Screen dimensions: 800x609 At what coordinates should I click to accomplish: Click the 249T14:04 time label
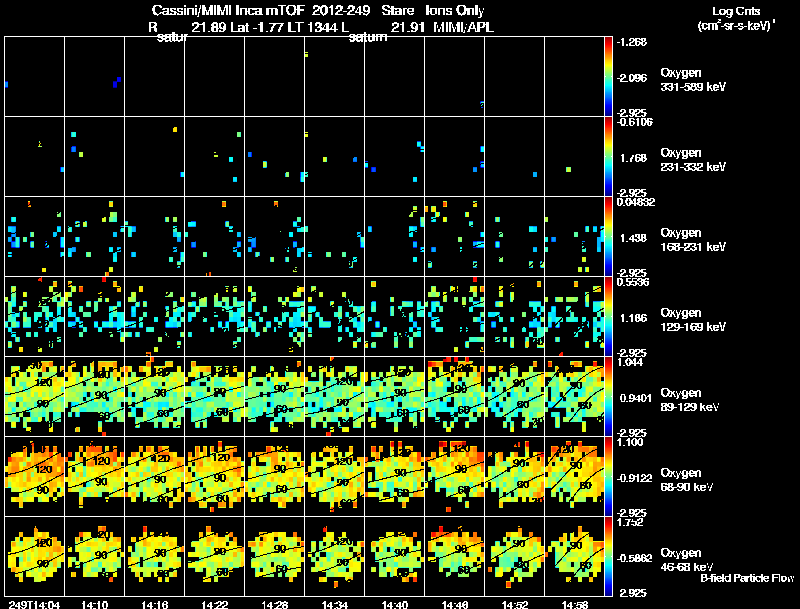click(34, 604)
